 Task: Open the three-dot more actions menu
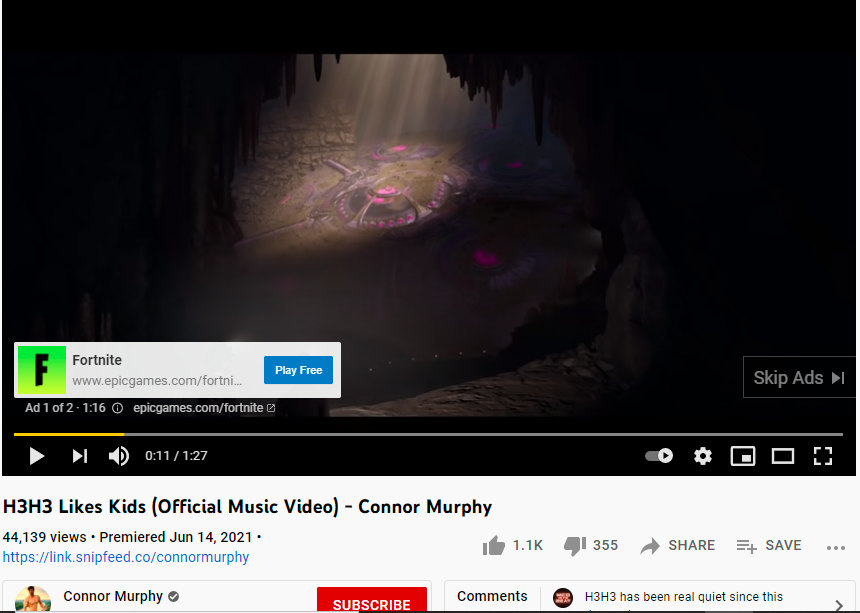835,547
